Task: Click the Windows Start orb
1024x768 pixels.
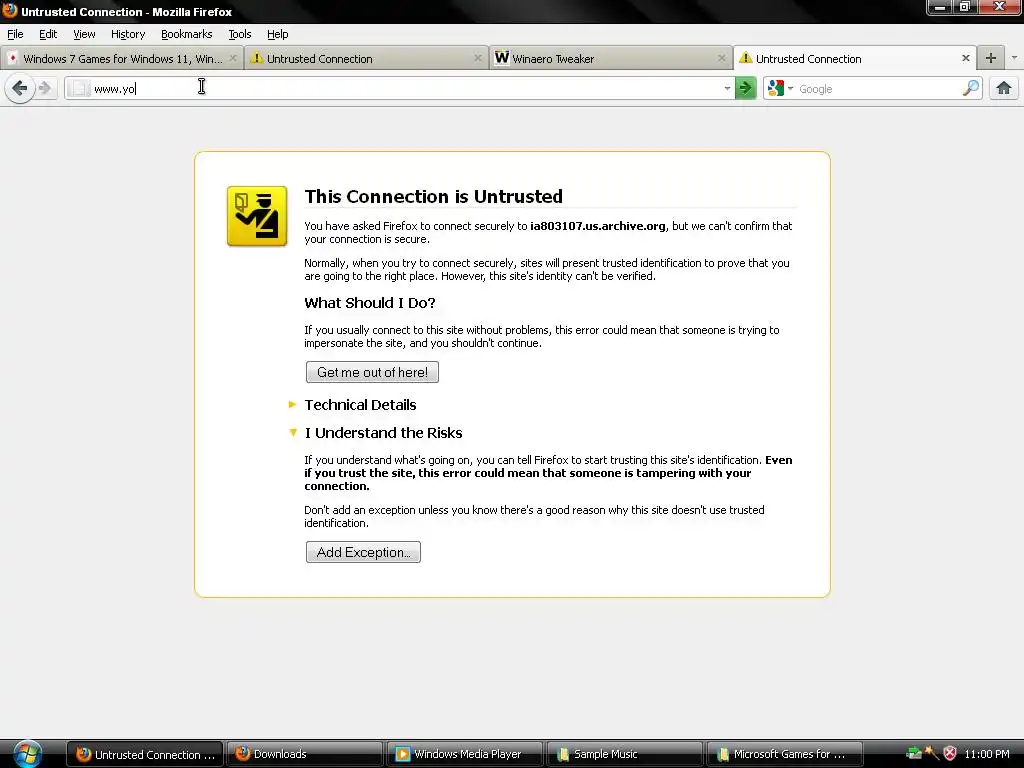Action: click(27, 754)
